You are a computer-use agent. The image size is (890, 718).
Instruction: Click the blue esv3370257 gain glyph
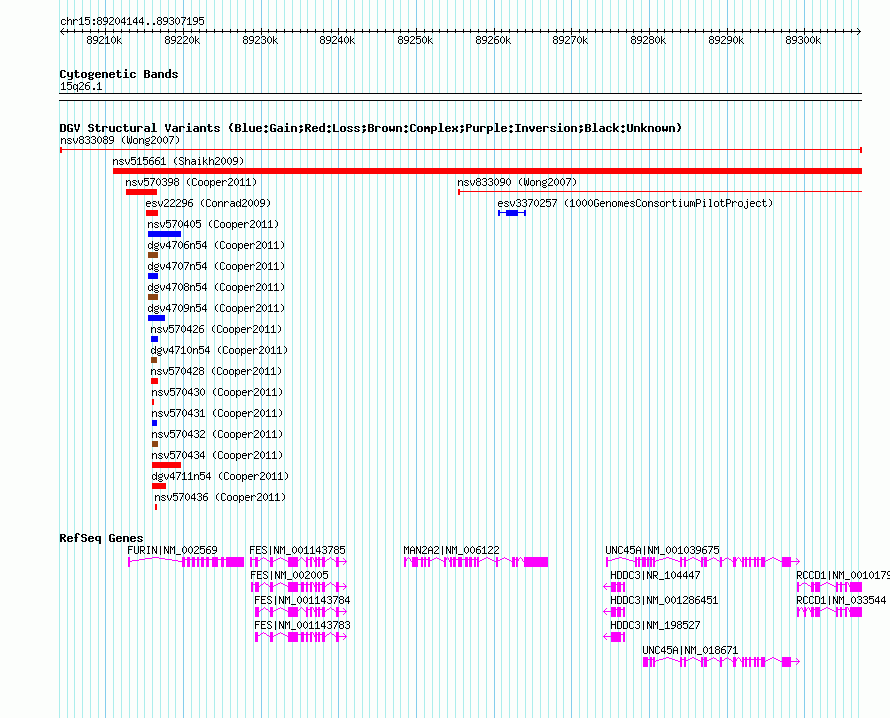coord(512,213)
